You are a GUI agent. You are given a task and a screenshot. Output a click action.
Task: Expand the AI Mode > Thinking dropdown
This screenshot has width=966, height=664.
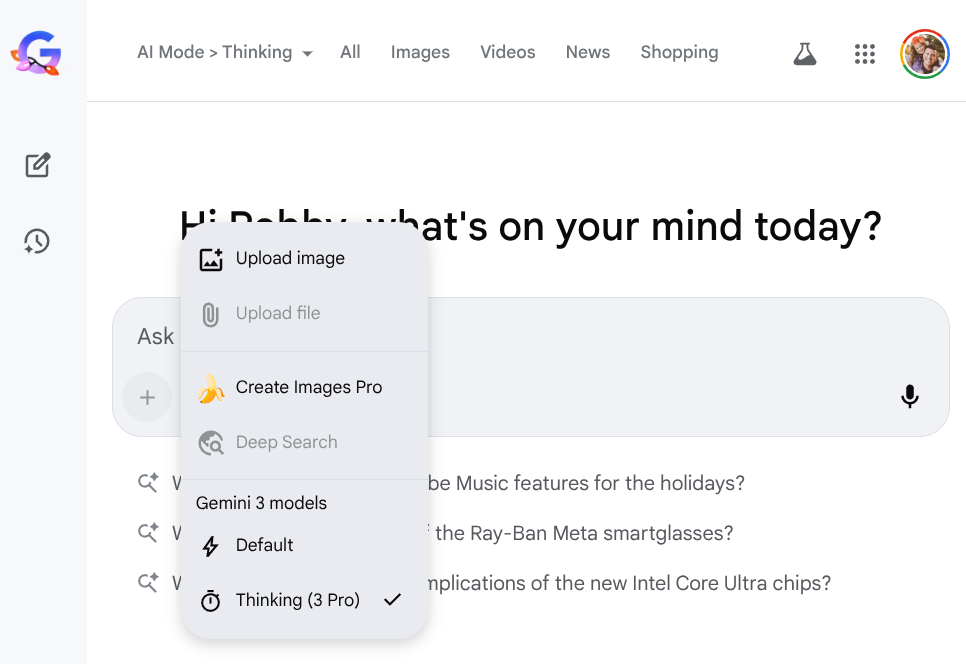click(x=214, y=53)
